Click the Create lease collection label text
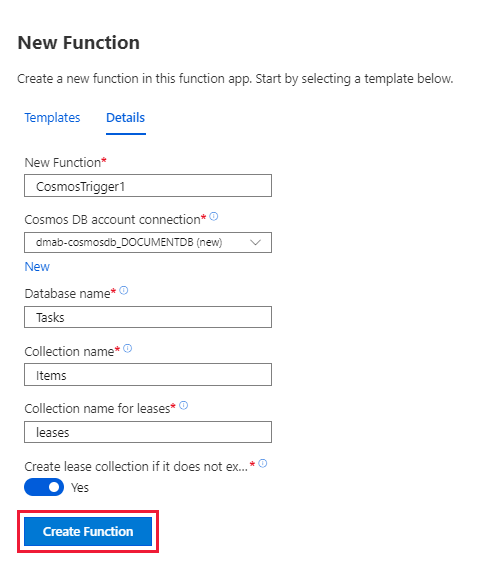 tap(136, 466)
